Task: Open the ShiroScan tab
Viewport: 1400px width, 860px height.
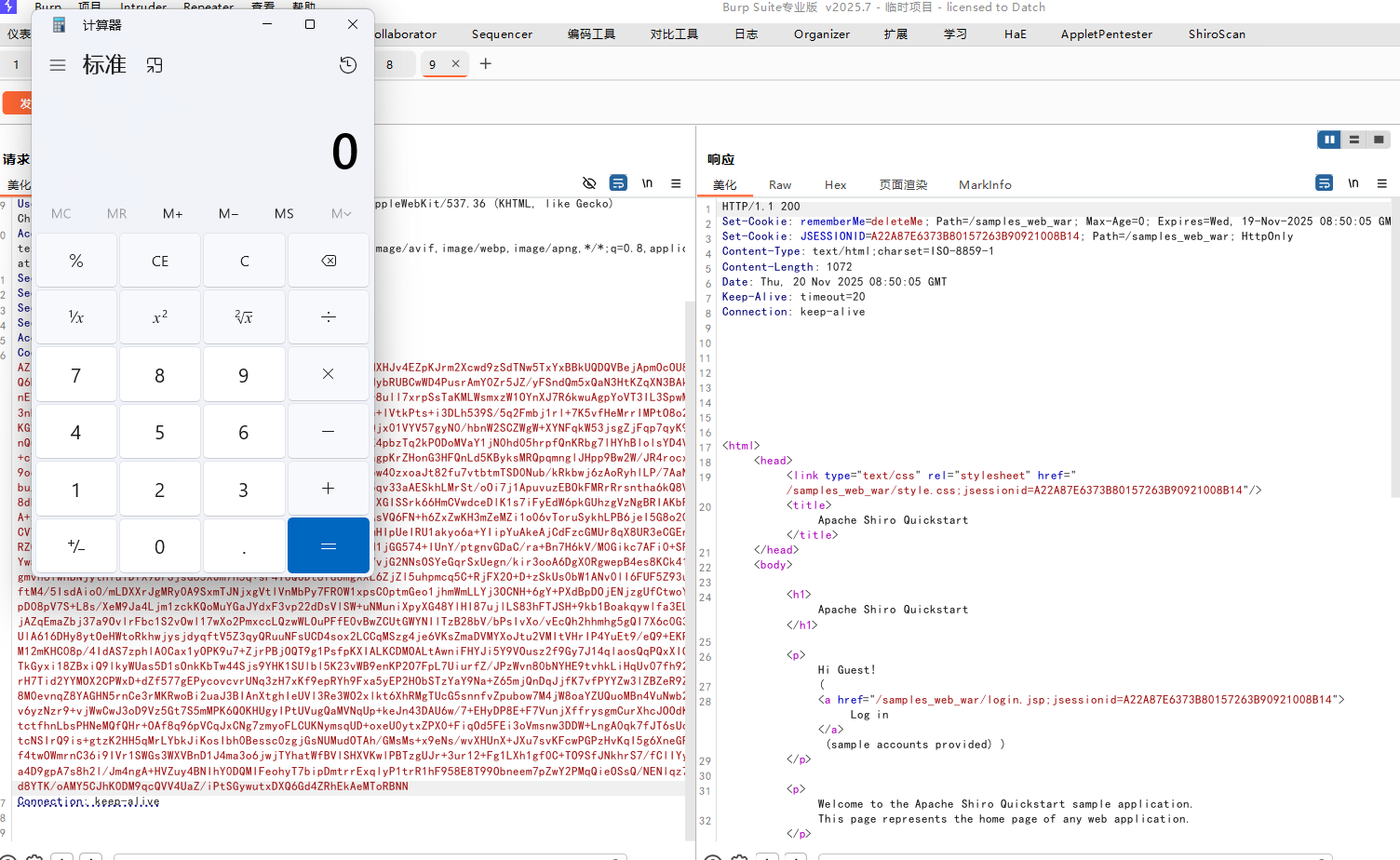Action: (1216, 34)
